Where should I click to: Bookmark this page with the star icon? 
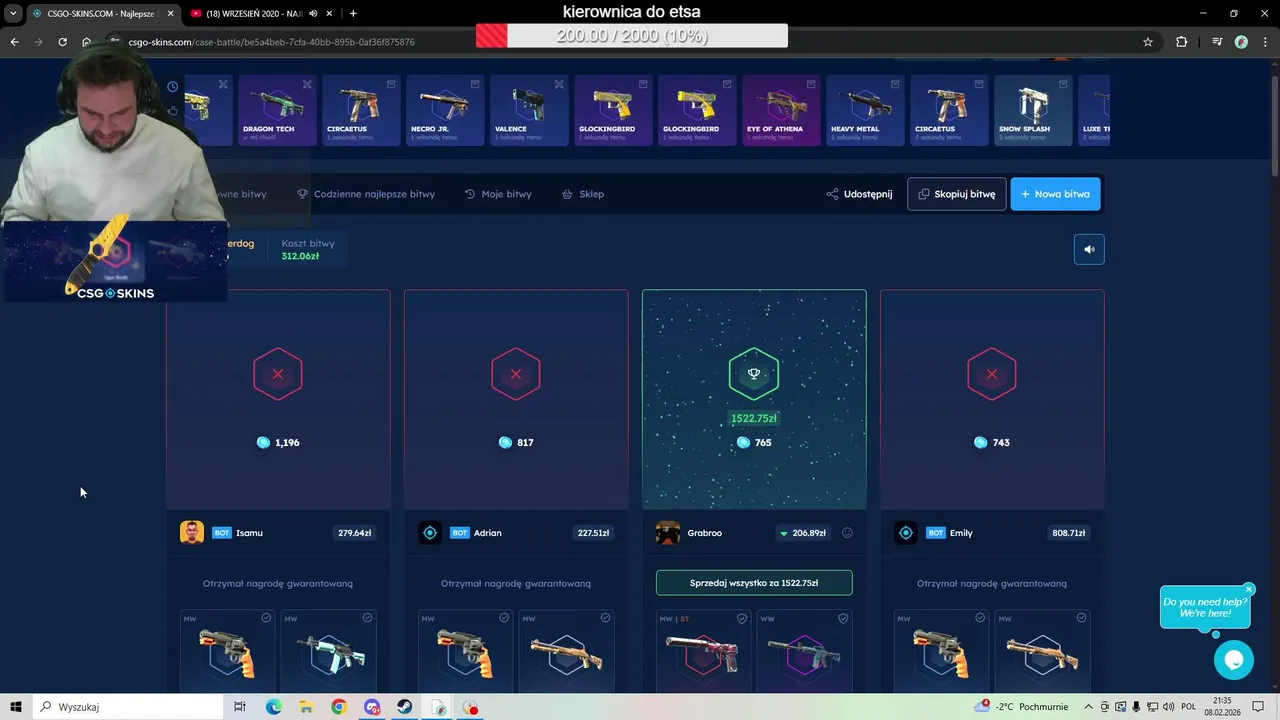click(1148, 42)
